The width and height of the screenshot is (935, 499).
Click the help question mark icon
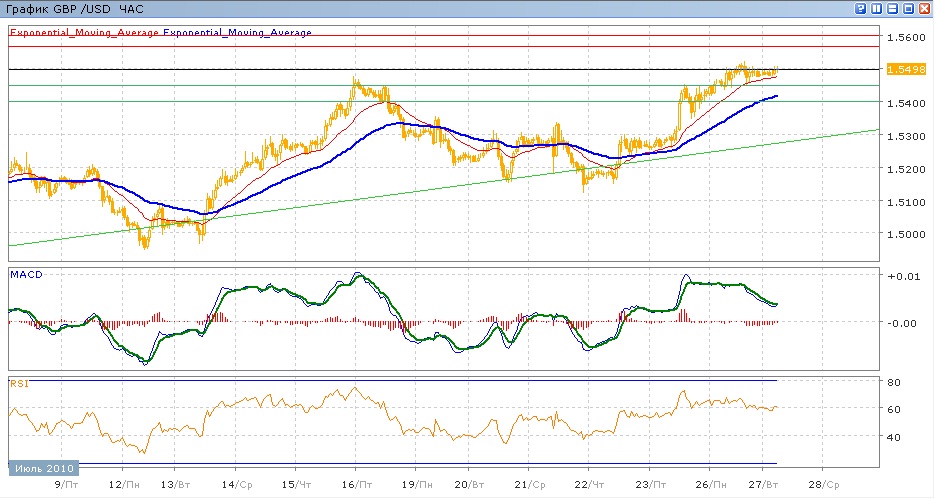pyautogui.click(x=861, y=8)
